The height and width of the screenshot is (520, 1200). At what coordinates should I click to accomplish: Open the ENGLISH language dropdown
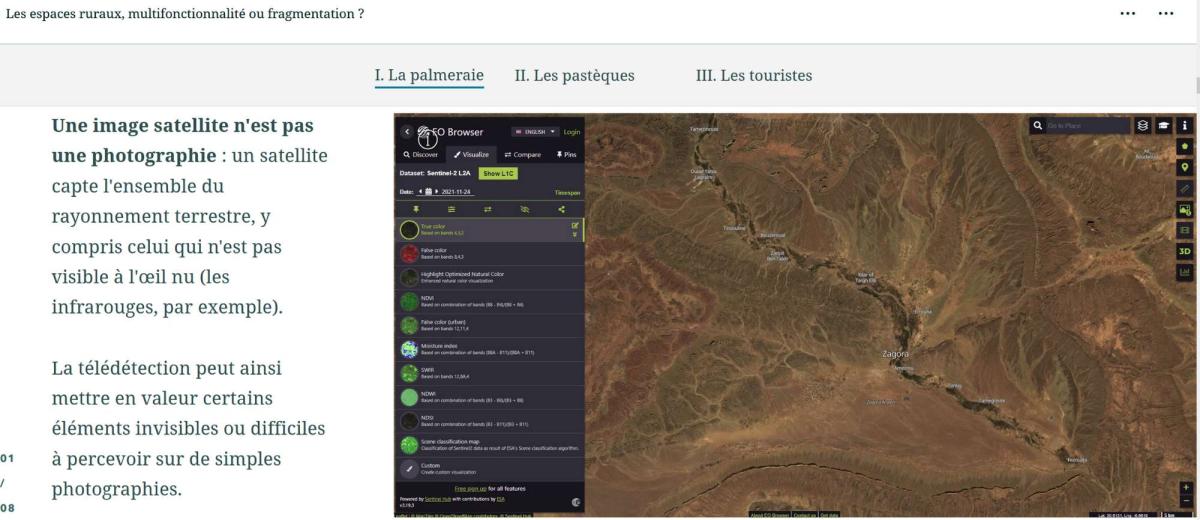click(x=535, y=132)
